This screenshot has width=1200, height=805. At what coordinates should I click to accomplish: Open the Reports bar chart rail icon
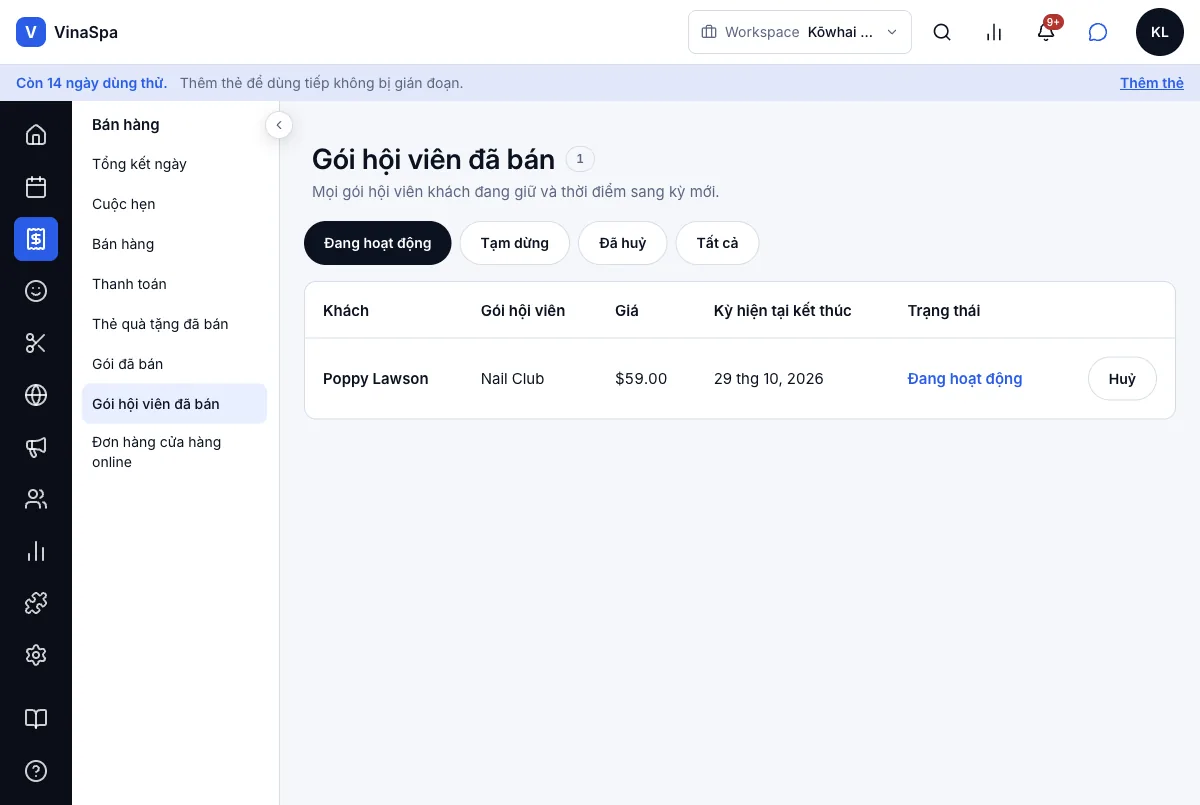(x=36, y=551)
